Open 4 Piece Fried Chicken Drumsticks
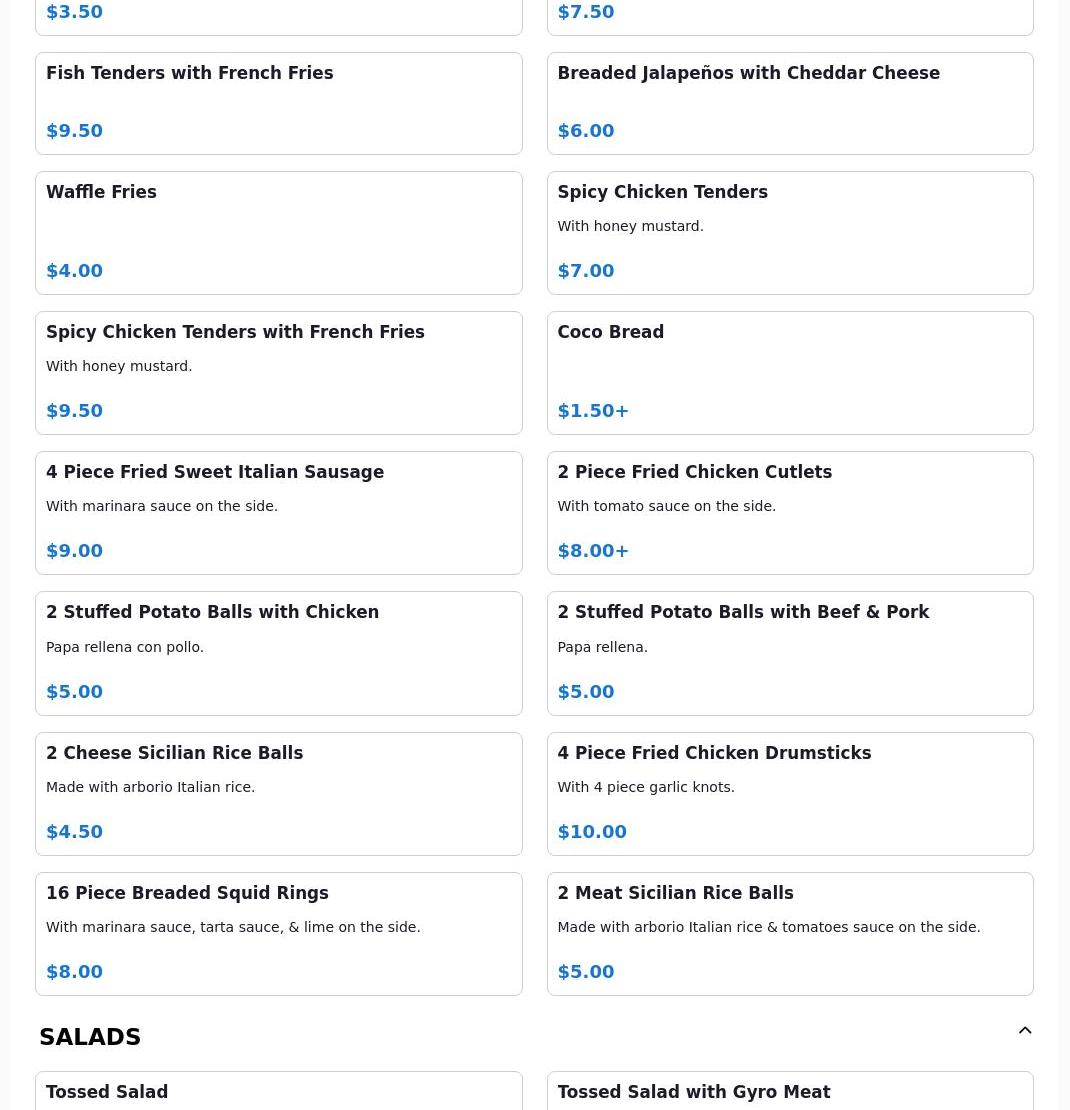Screen dimensions: 1070x1110 click(x=789, y=793)
